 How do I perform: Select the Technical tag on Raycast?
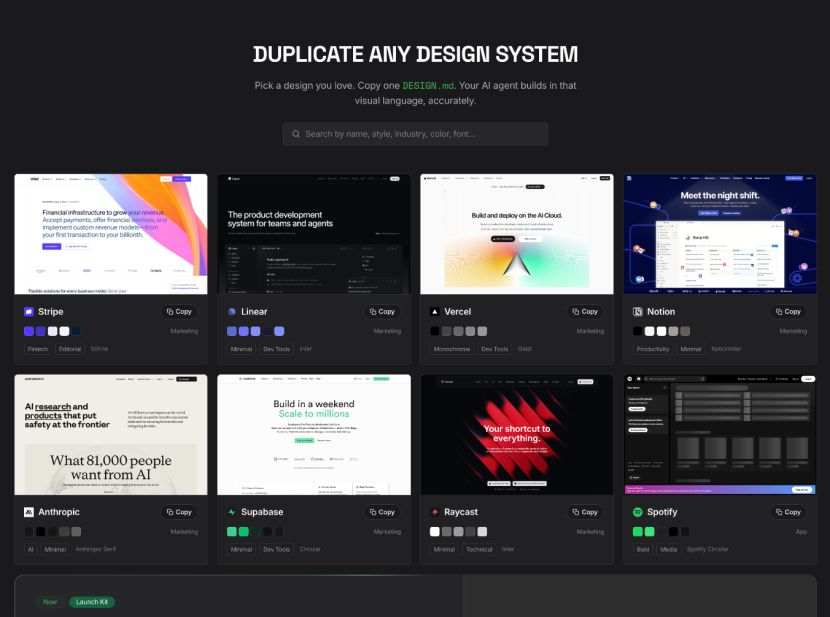click(479, 550)
